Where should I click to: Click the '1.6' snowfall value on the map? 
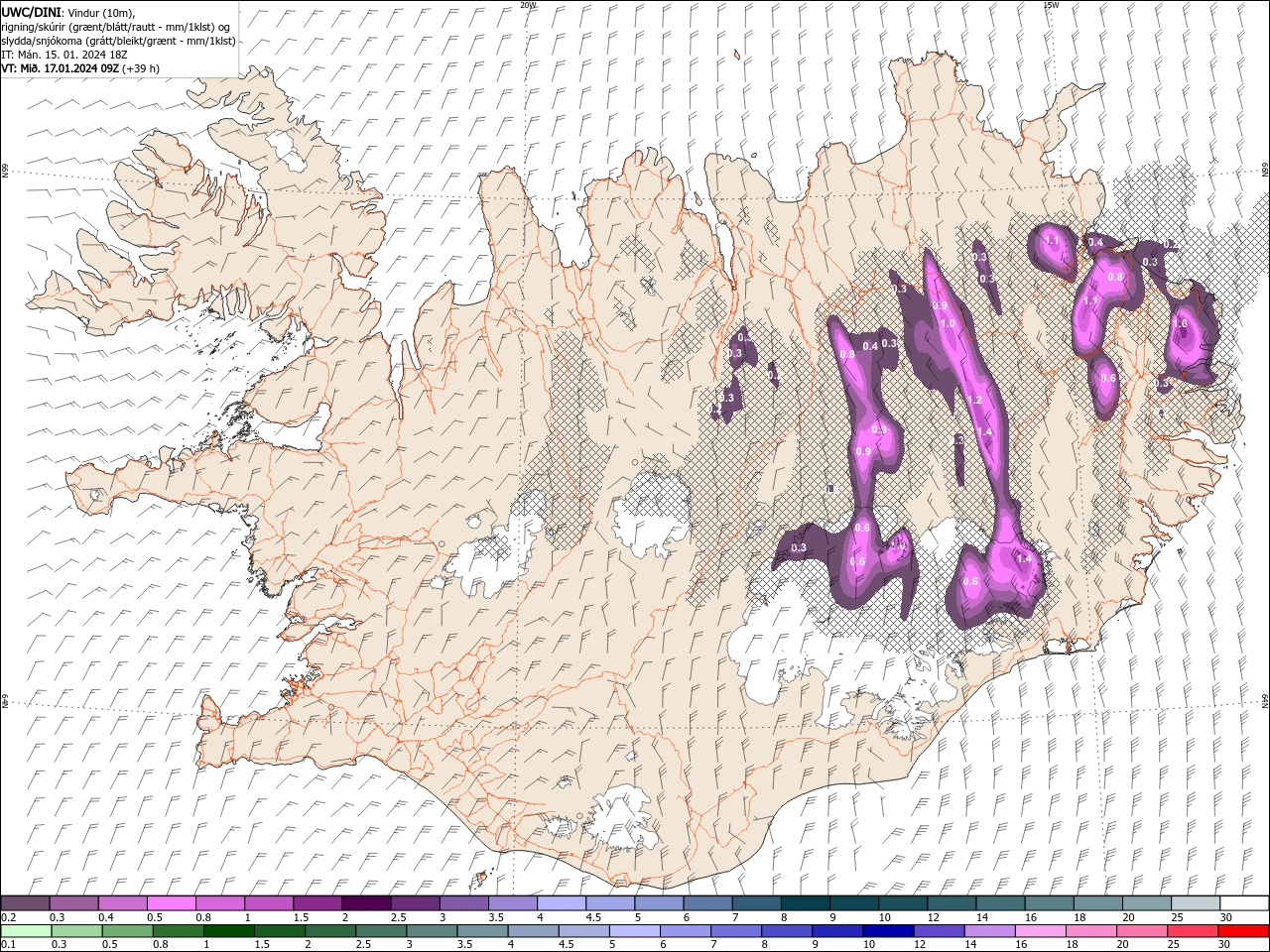(x=1181, y=323)
